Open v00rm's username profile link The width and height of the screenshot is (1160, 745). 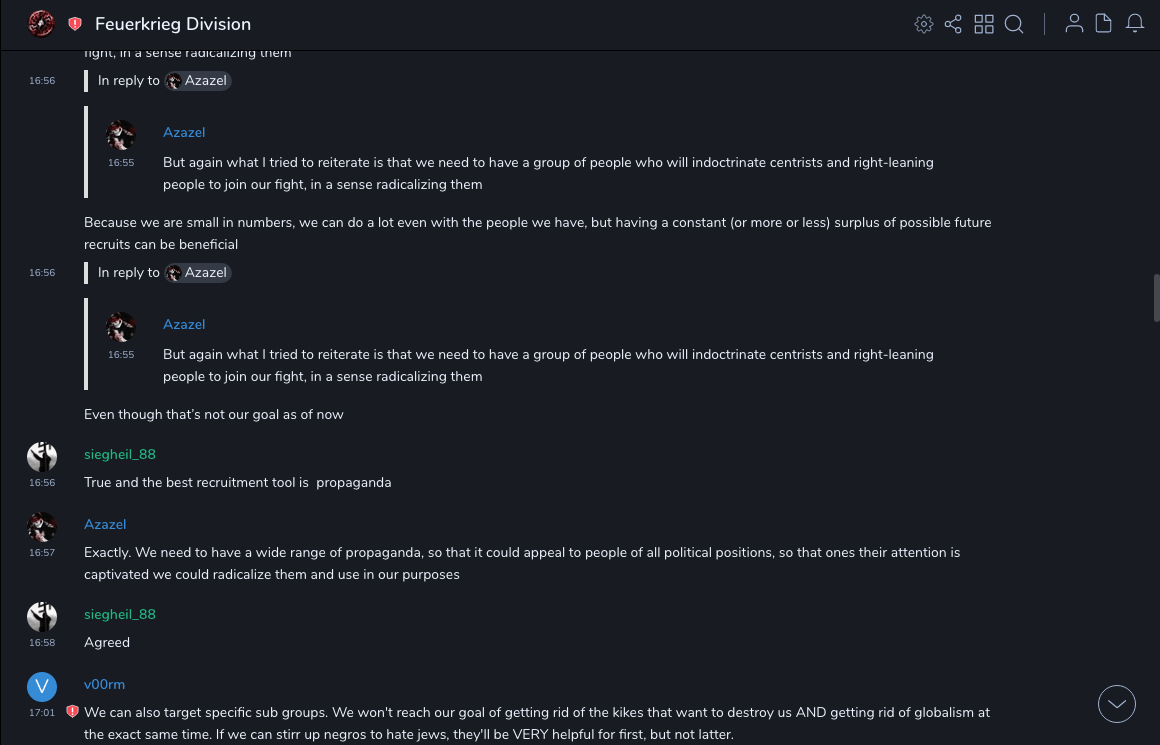[x=104, y=684]
